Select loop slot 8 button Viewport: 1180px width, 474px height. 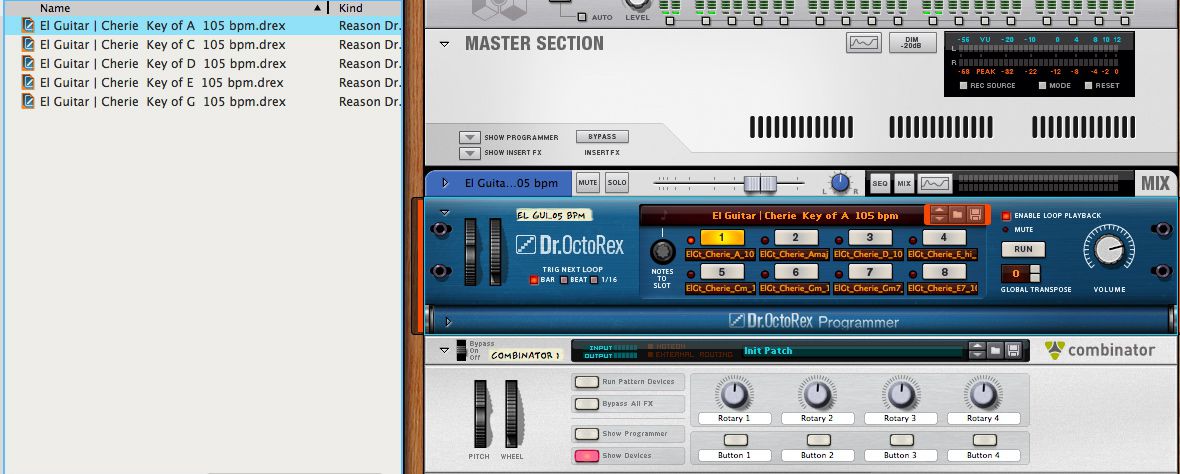point(944,272)
